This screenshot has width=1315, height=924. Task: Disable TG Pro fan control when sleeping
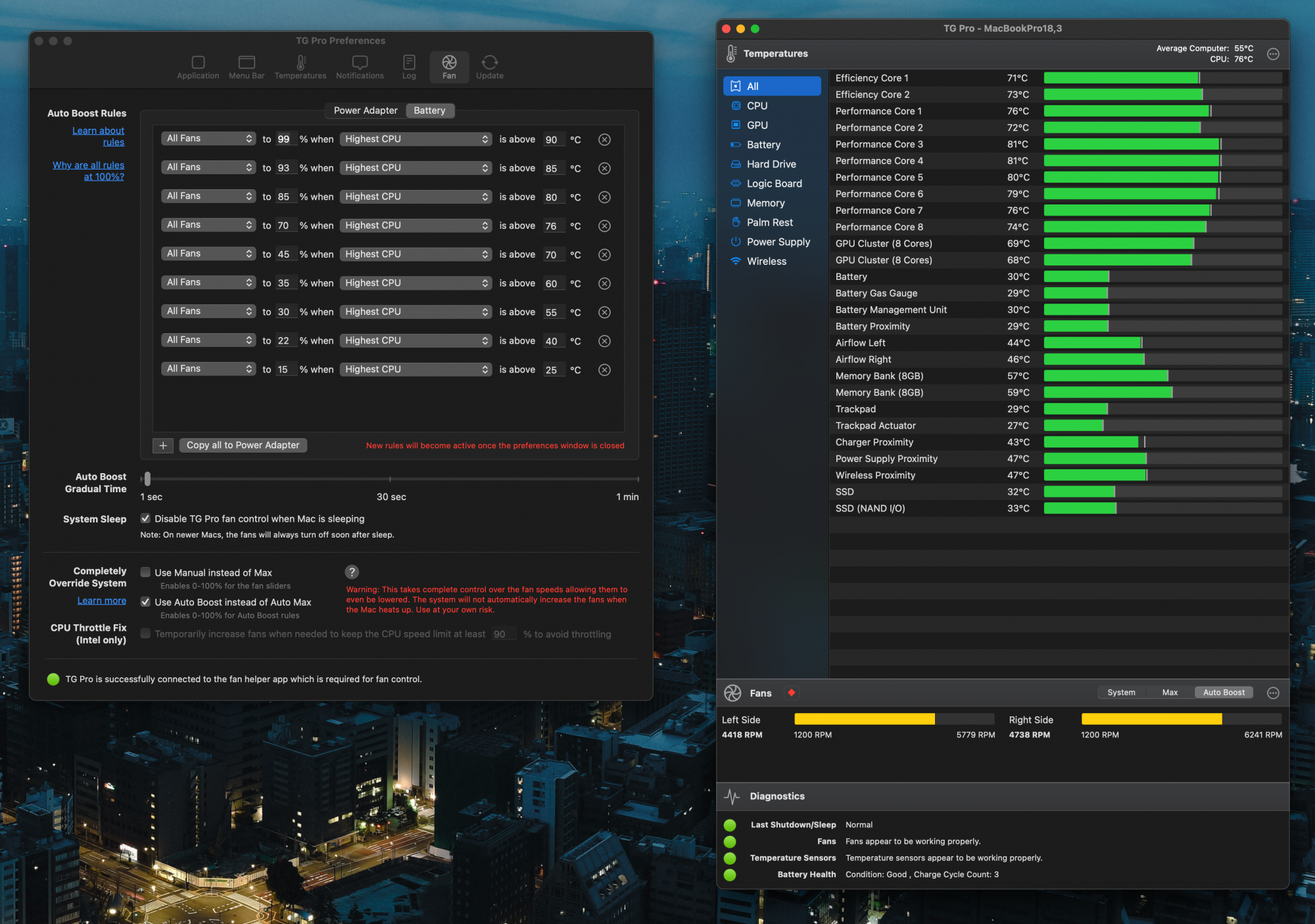click(x=145, y=519)
